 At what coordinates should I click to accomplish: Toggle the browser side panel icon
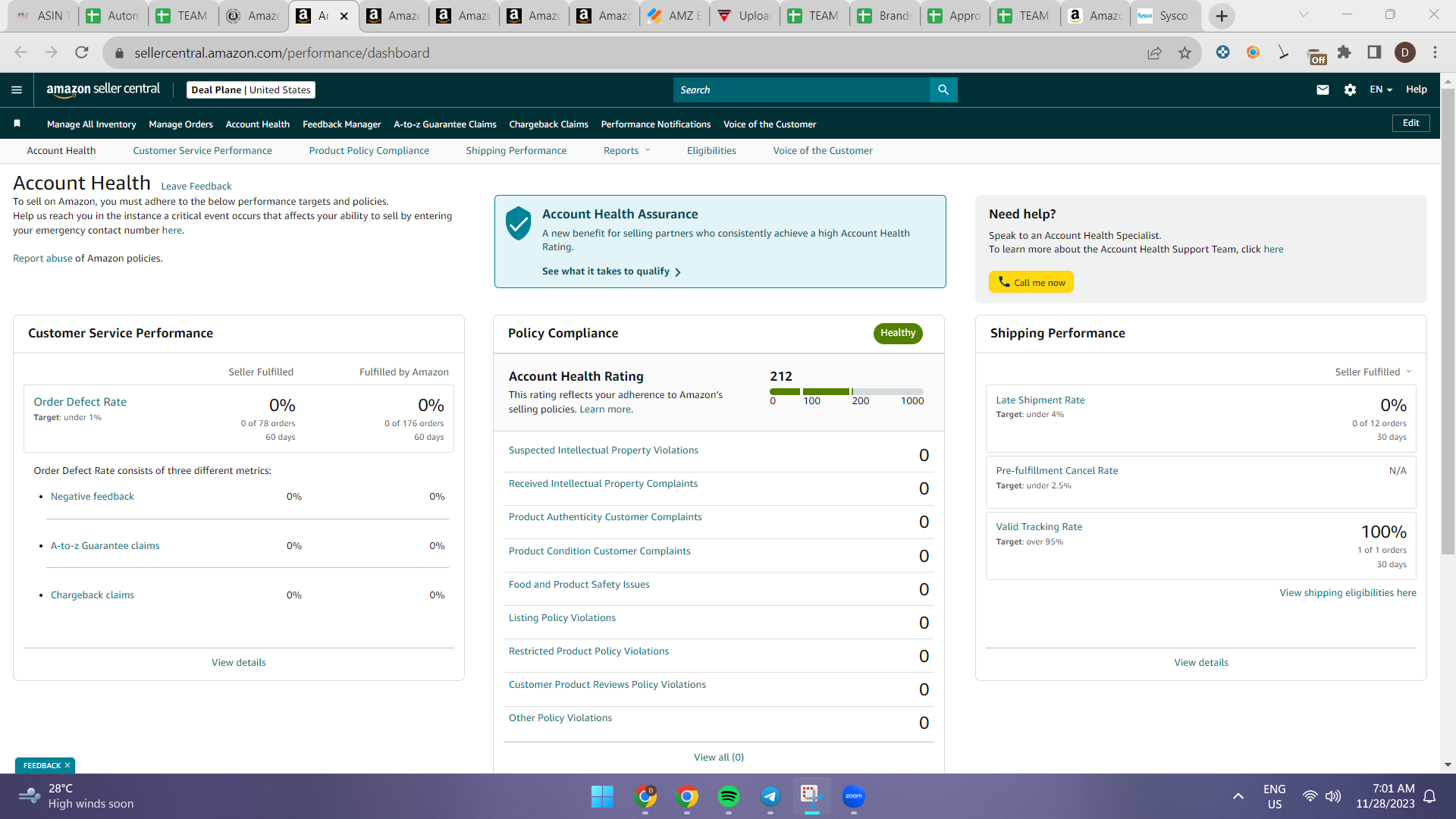click(x=1374, y=52)
